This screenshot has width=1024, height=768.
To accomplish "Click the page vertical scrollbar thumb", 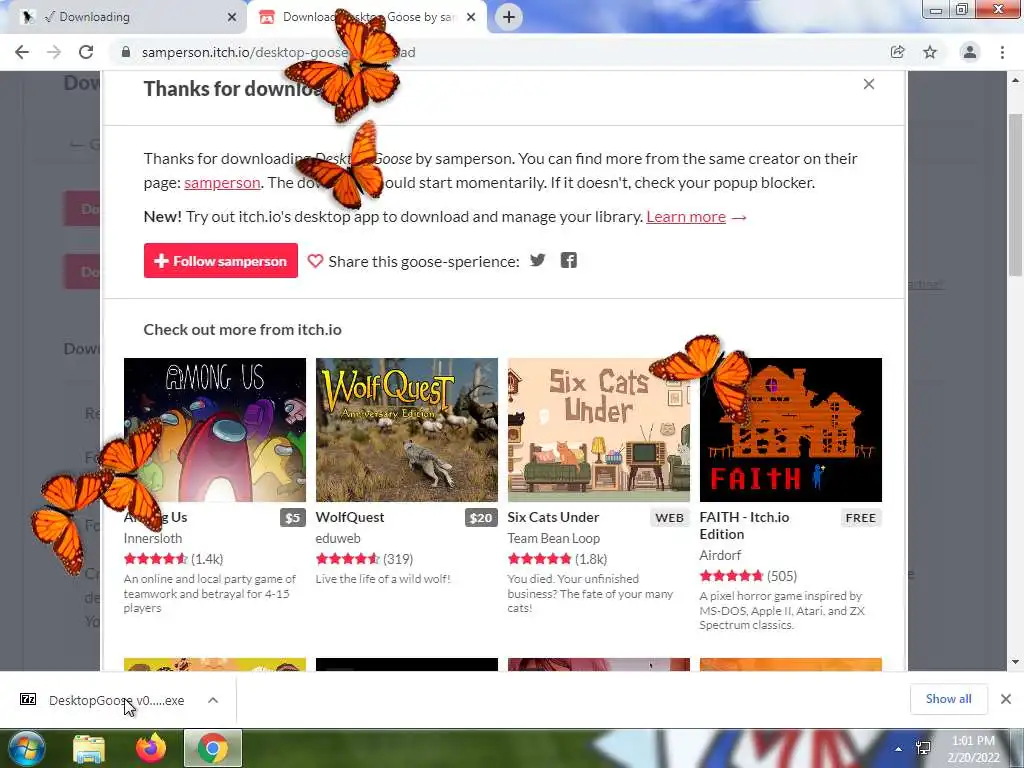I will tap(1015, 194).
